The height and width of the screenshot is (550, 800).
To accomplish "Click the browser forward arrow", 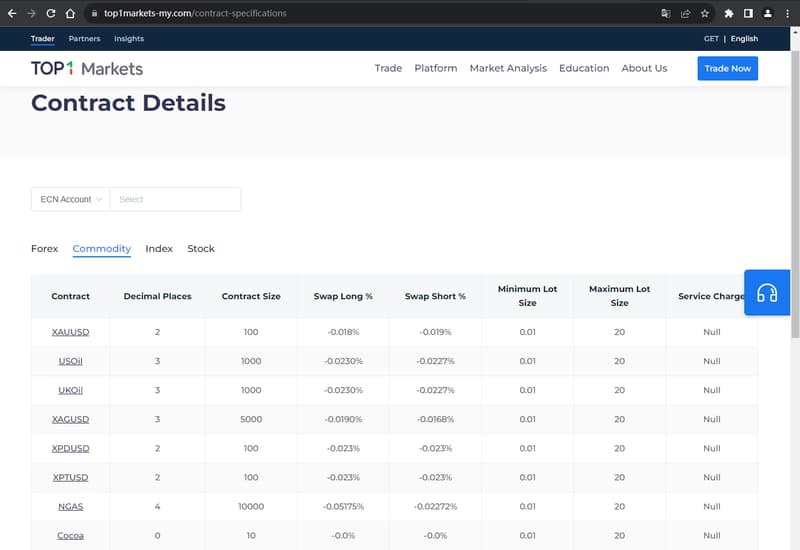I will coord(31,13).
